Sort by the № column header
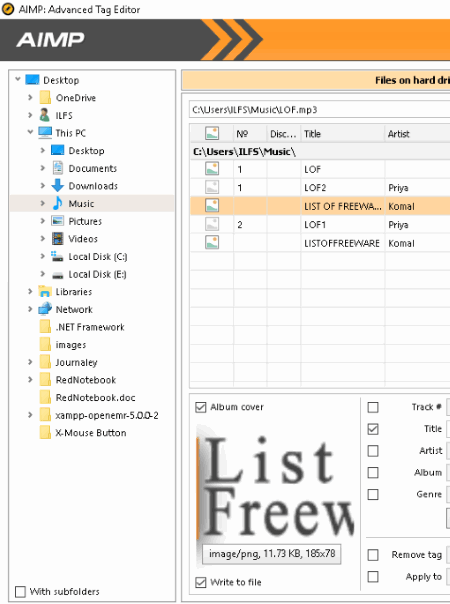The width and height of the screenshot is (450, 604). (x=250, y=134)
